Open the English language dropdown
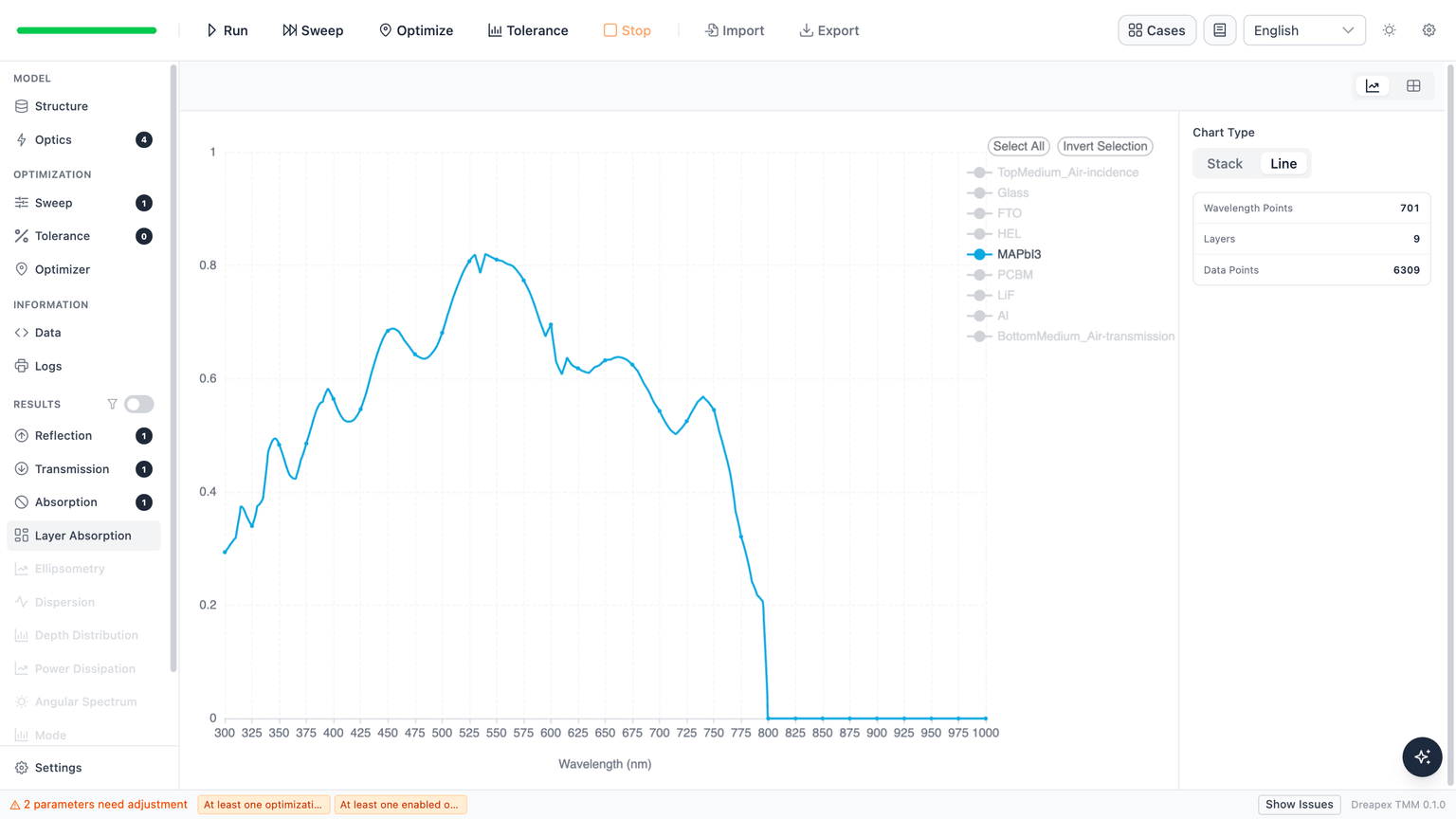This screenshot has height=819, width=1456. pyautogui.click(x=1304, y=30)
